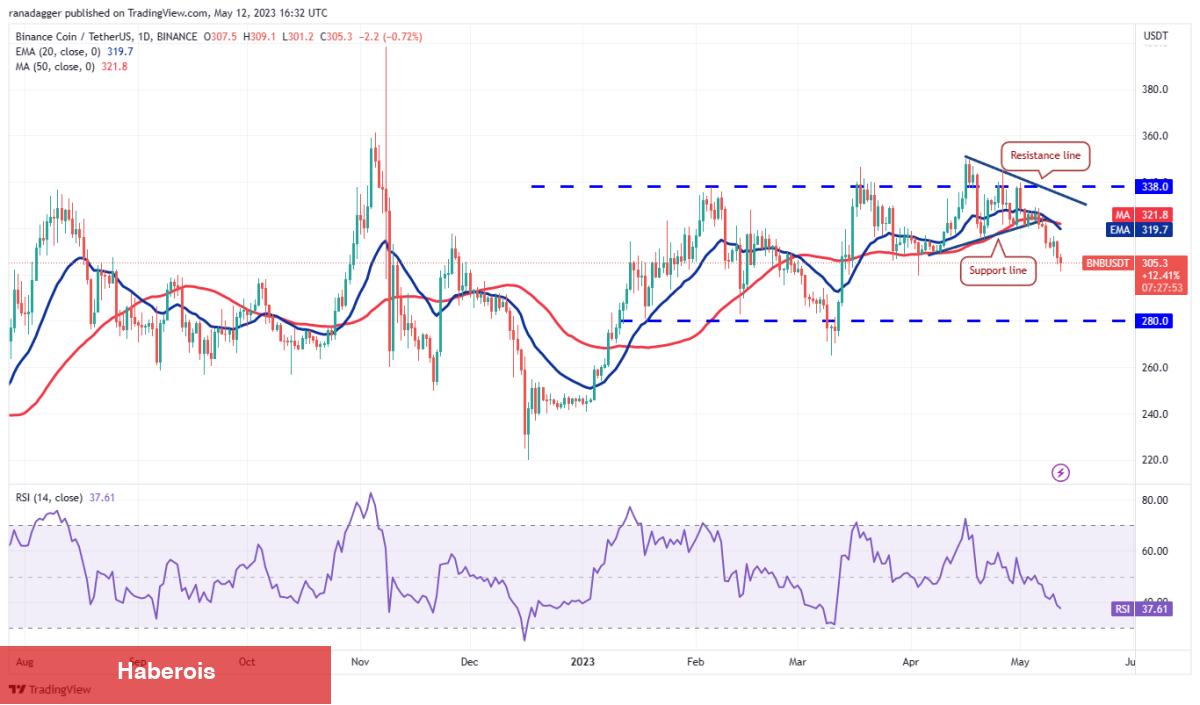
Task: Click the May label on time axis
Action: coord(1020,661)
